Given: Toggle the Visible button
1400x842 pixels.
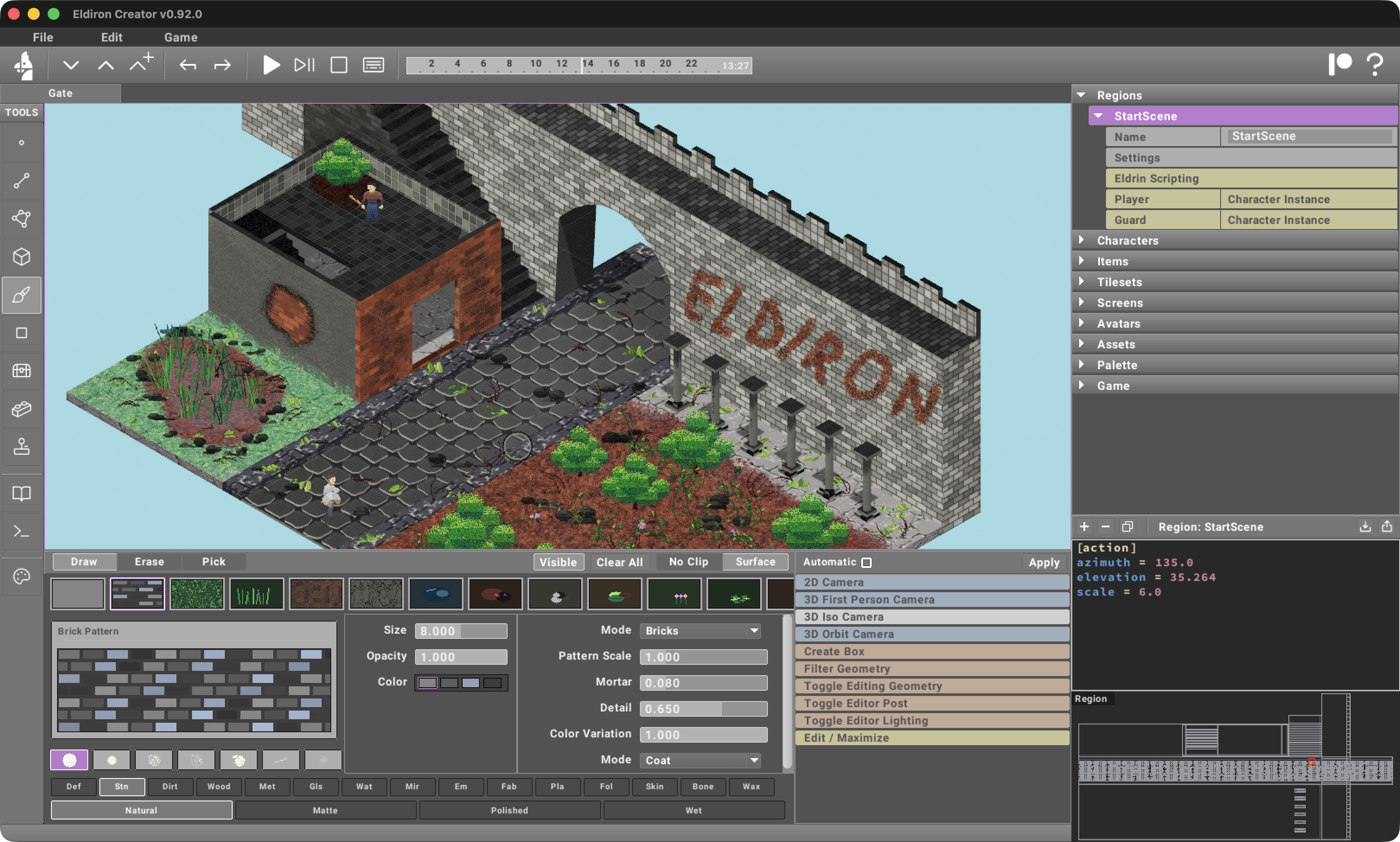Looking at the screenshot, I should click(x=559, y=562).
